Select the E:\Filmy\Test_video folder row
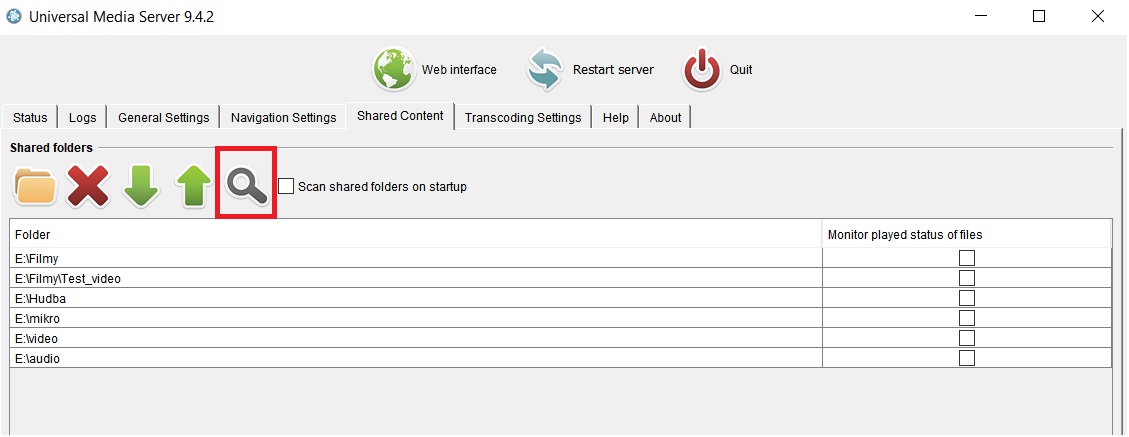The width and height of the screenshot is (1129, 437). pos(416,278)
